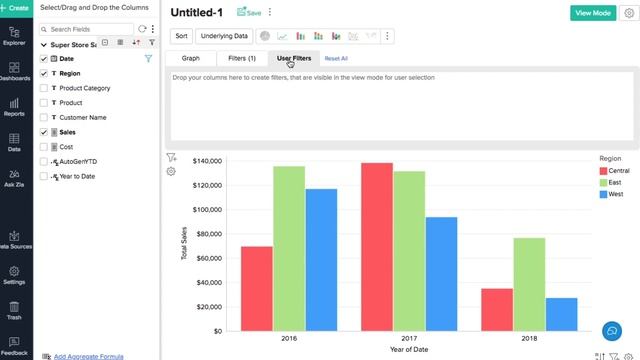Open Underlying Data
The width and height of the screenshot is (640, 360).
(x=224, y=36)
